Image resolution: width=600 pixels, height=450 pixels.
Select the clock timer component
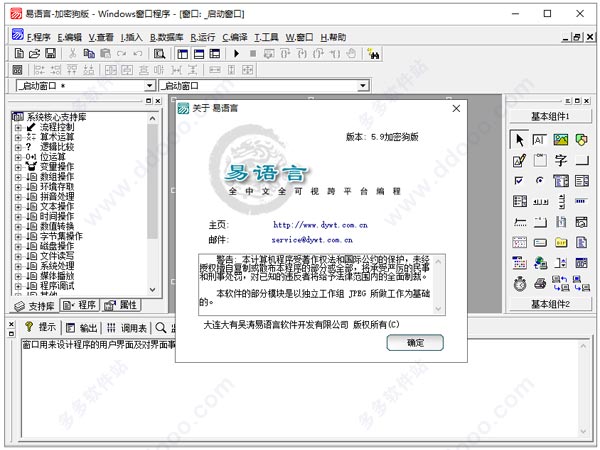click(x=520, y=284)
